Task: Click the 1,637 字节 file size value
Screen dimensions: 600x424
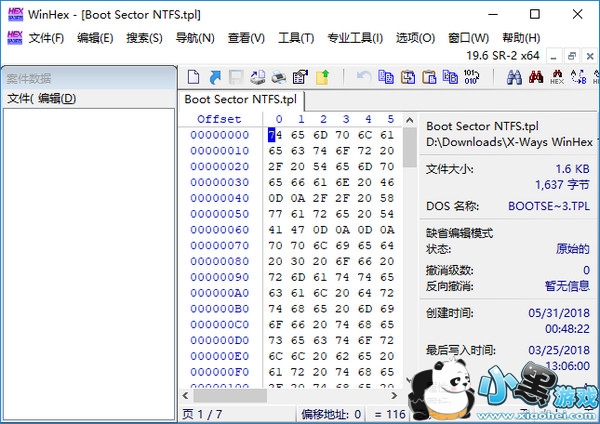Action: (562, 185)
